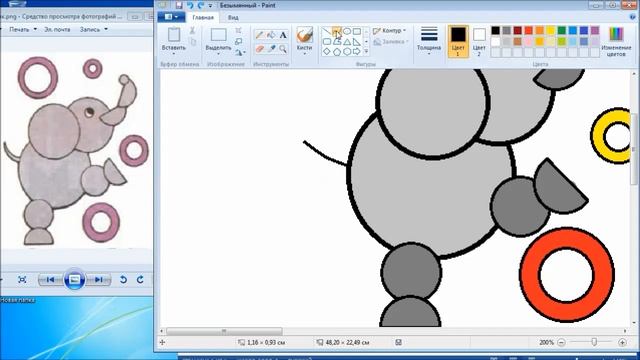This screenshot has width=640, height=360.
Task: Click the Undo arrow in Paint title bar
Action: click(x=190, y=5)
